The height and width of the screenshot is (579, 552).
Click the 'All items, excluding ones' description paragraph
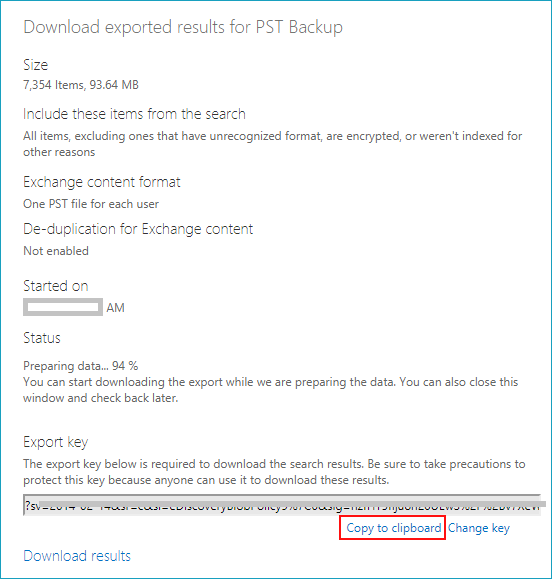coord(272,144)
